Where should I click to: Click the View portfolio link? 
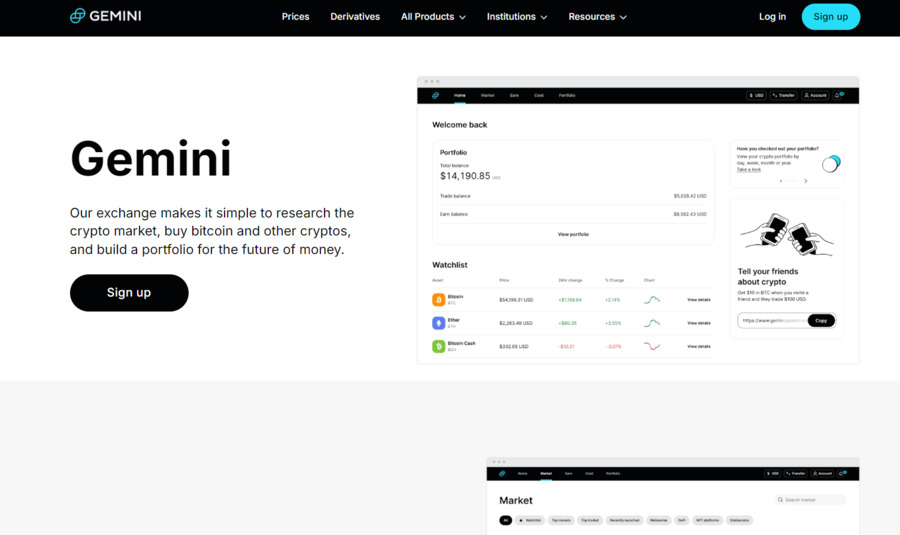[573, 234]
